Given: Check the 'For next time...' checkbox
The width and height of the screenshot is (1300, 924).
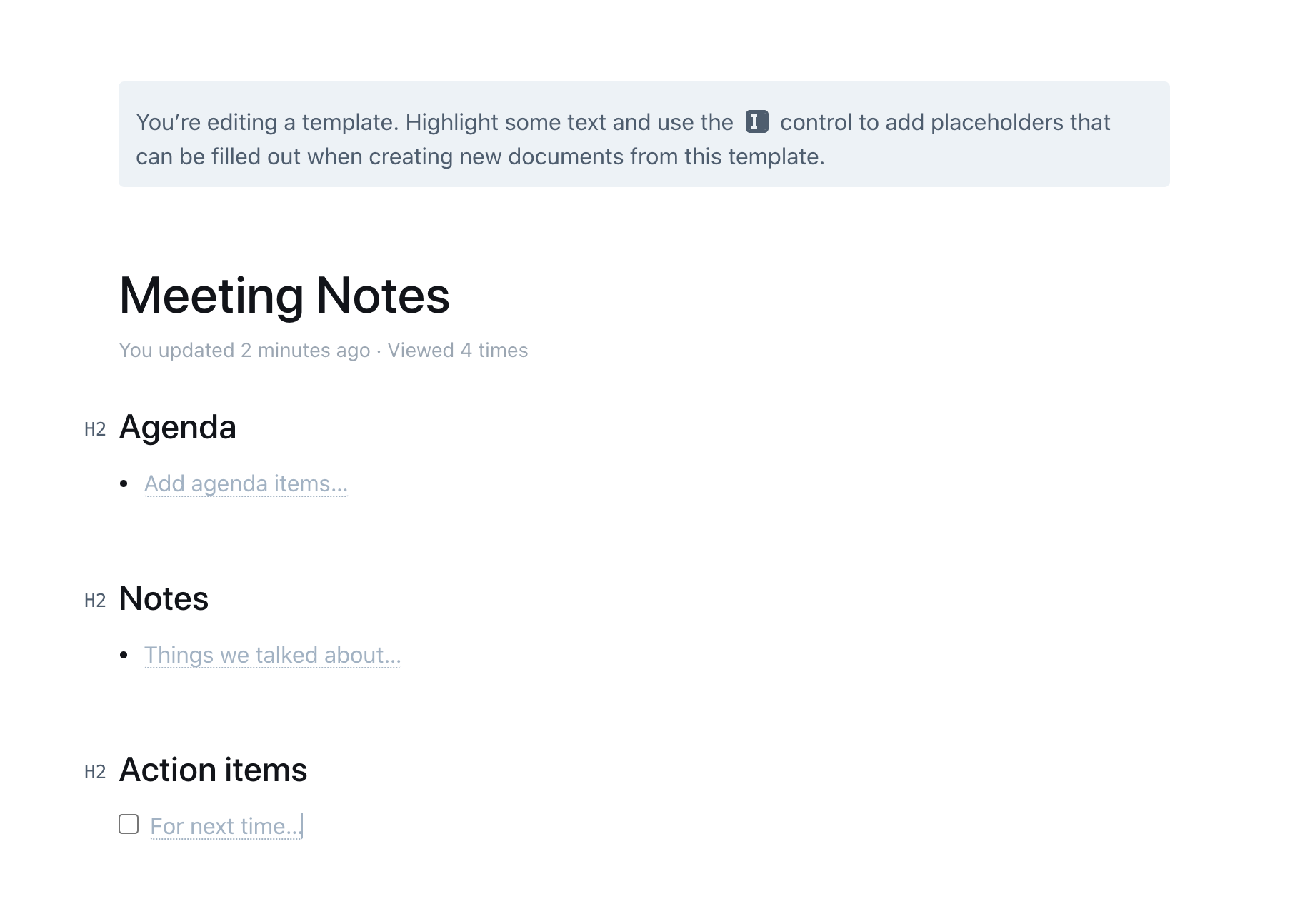Looking at the screenshot, I should 129,825.
